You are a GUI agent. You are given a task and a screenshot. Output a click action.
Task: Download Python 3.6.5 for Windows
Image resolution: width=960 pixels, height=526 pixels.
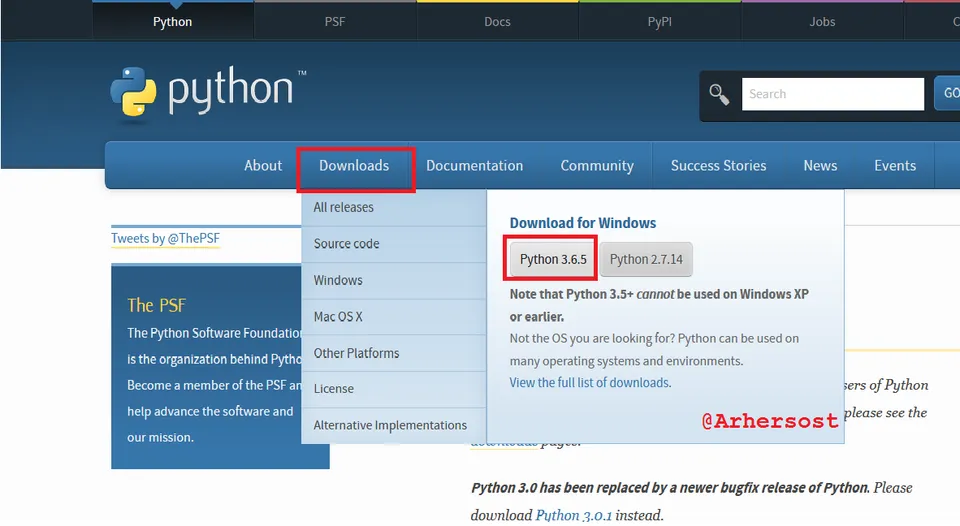point(553,260)
